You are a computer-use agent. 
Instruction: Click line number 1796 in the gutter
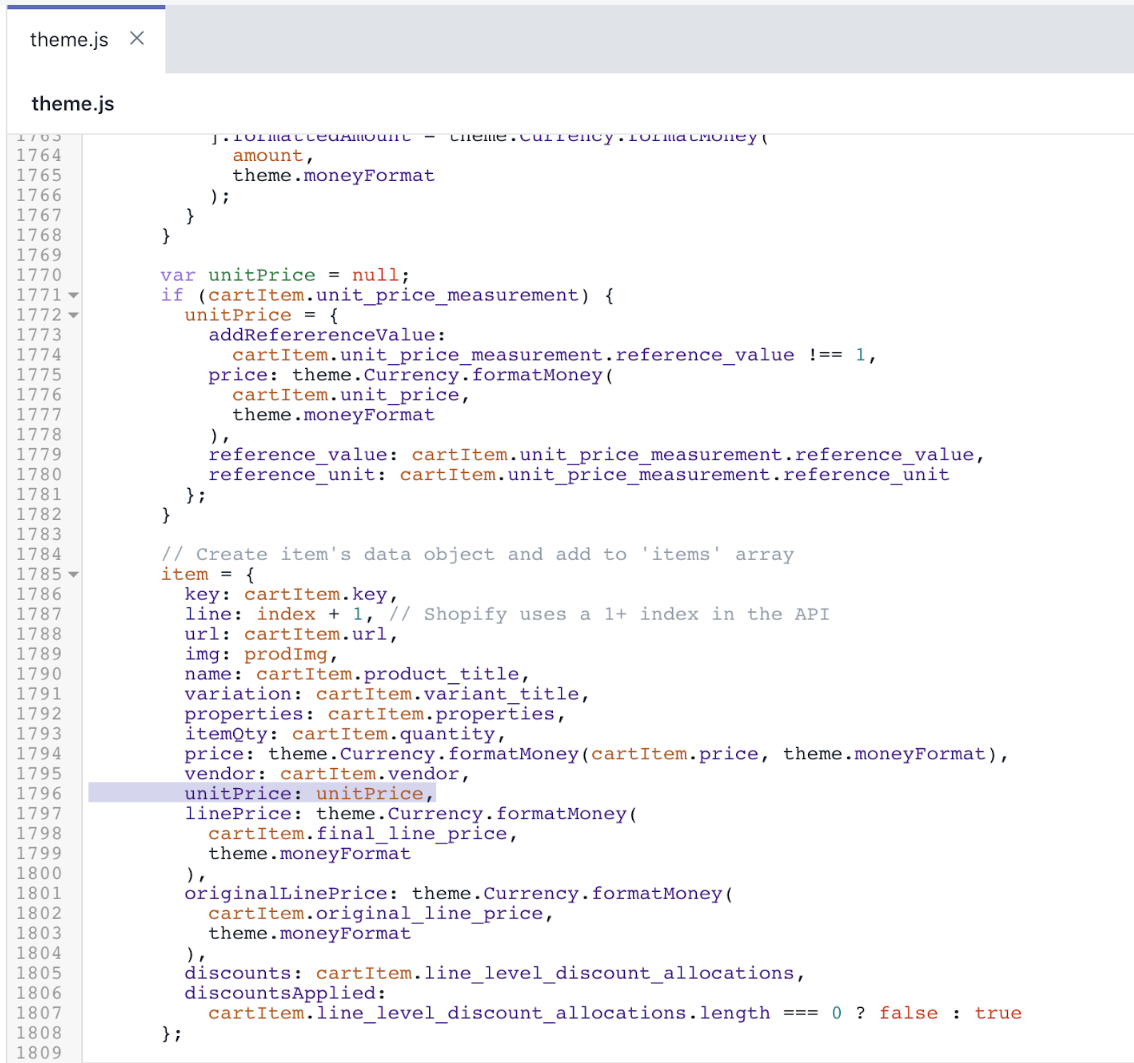pos(40,794)
